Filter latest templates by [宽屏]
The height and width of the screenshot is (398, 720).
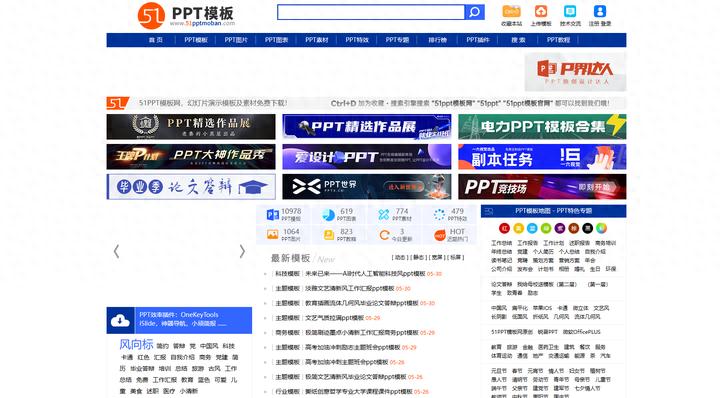click(x=437, y=258)
